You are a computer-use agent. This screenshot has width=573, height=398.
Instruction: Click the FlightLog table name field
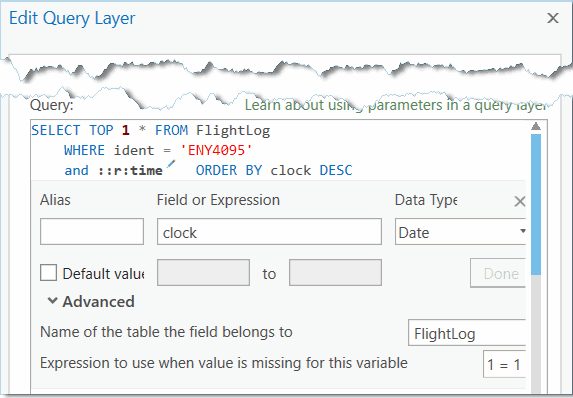467,333
